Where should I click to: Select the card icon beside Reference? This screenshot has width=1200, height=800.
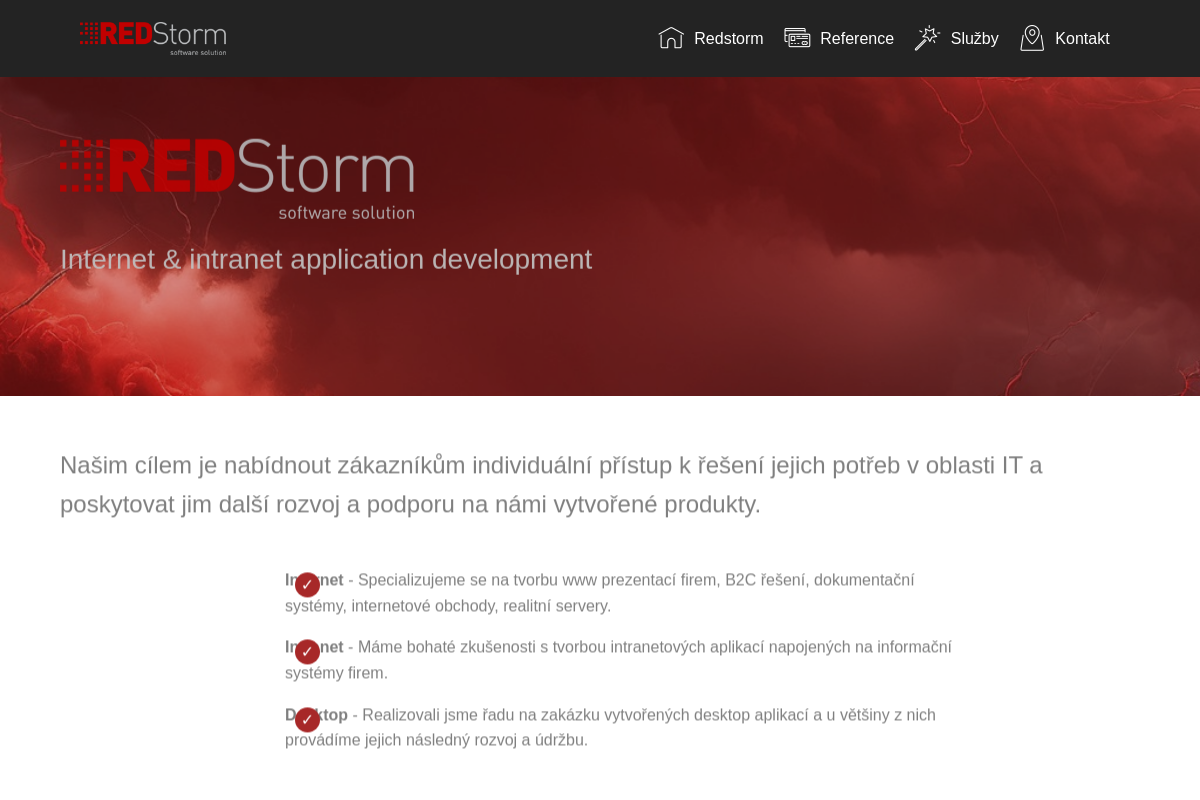tap(797, 38)
